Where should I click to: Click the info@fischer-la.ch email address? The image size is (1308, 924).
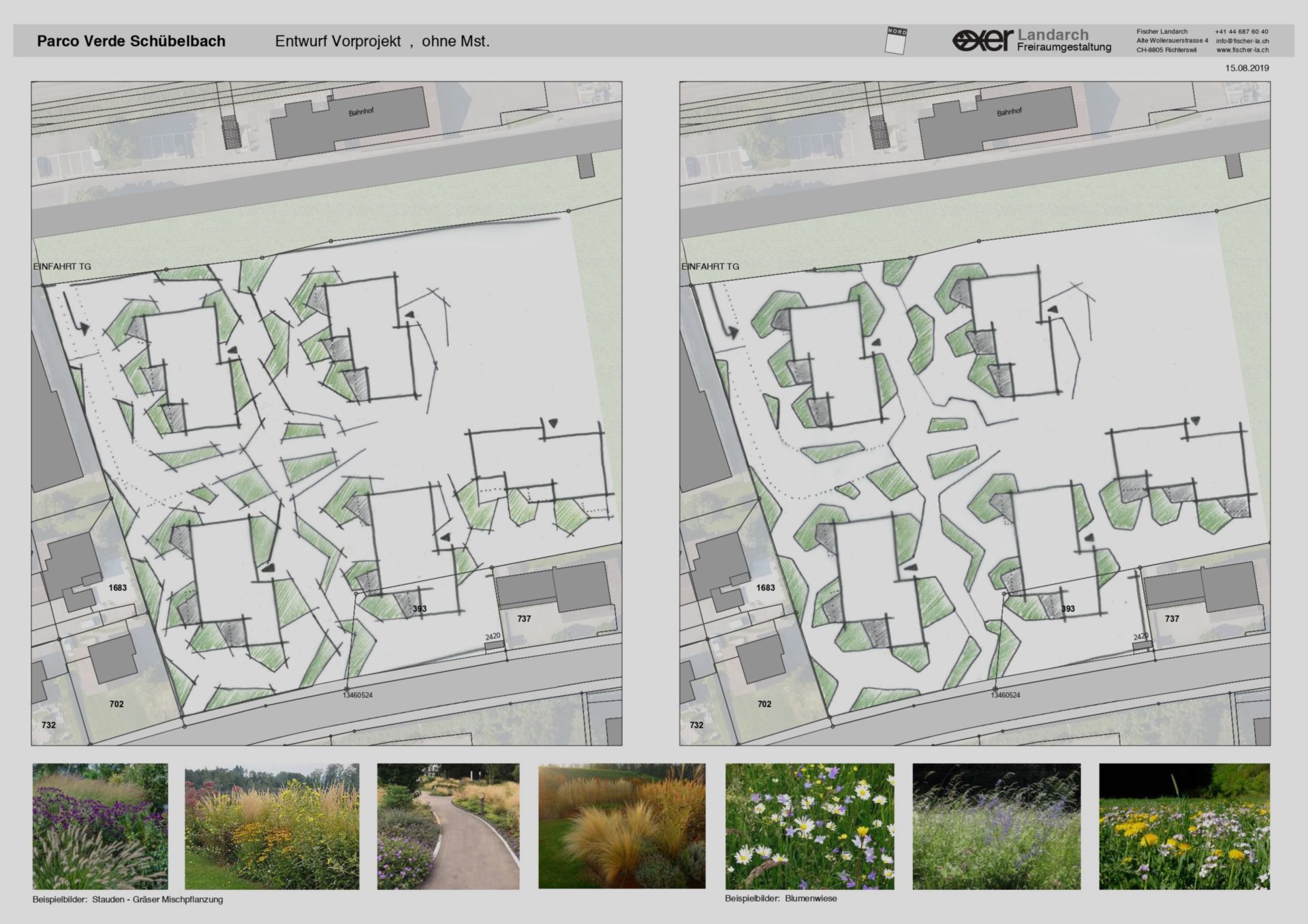tap(1242, 41)
